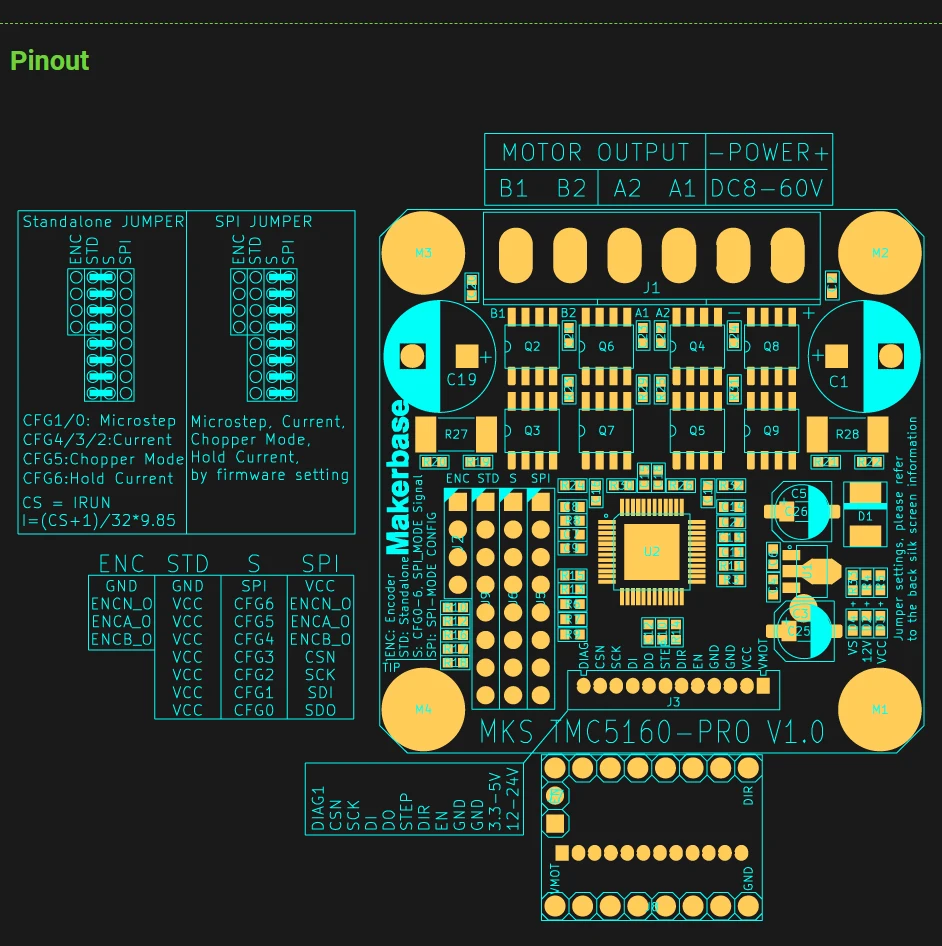Click the -POWER+ header cell
Screen dimensions: 942x946
click(x=769, y=153)
